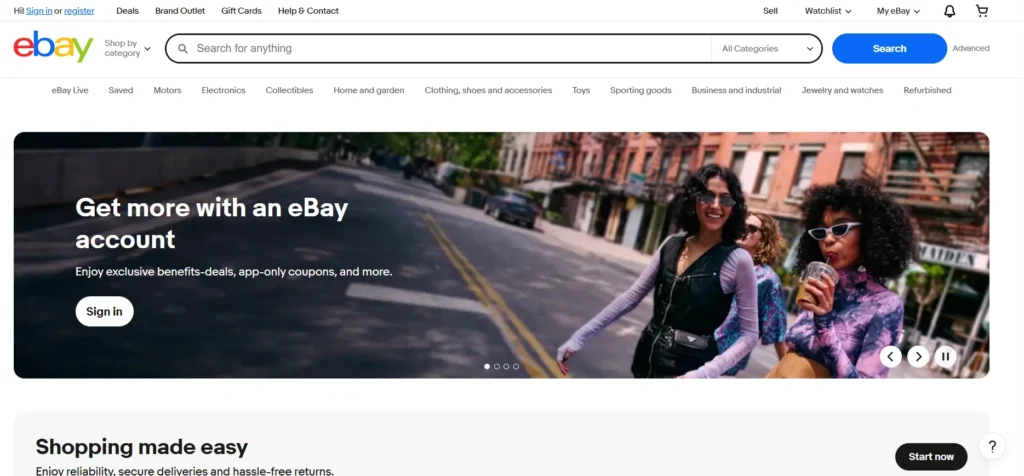The height and width of the screenshot is (476, 1024).
Task: Click 'Get more with an eBay account' heading
Action: click(x=212, y=223)
